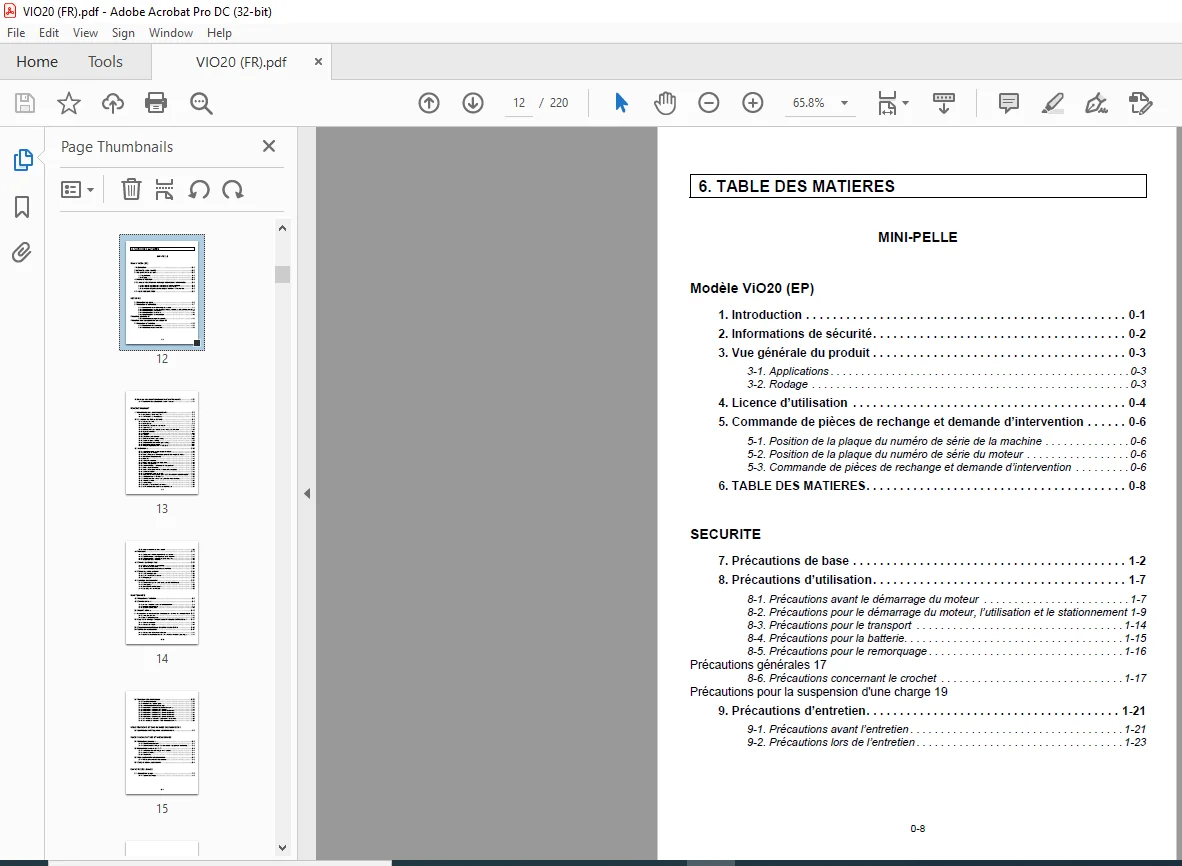Activate the Hand pan tool

[665, 103]
